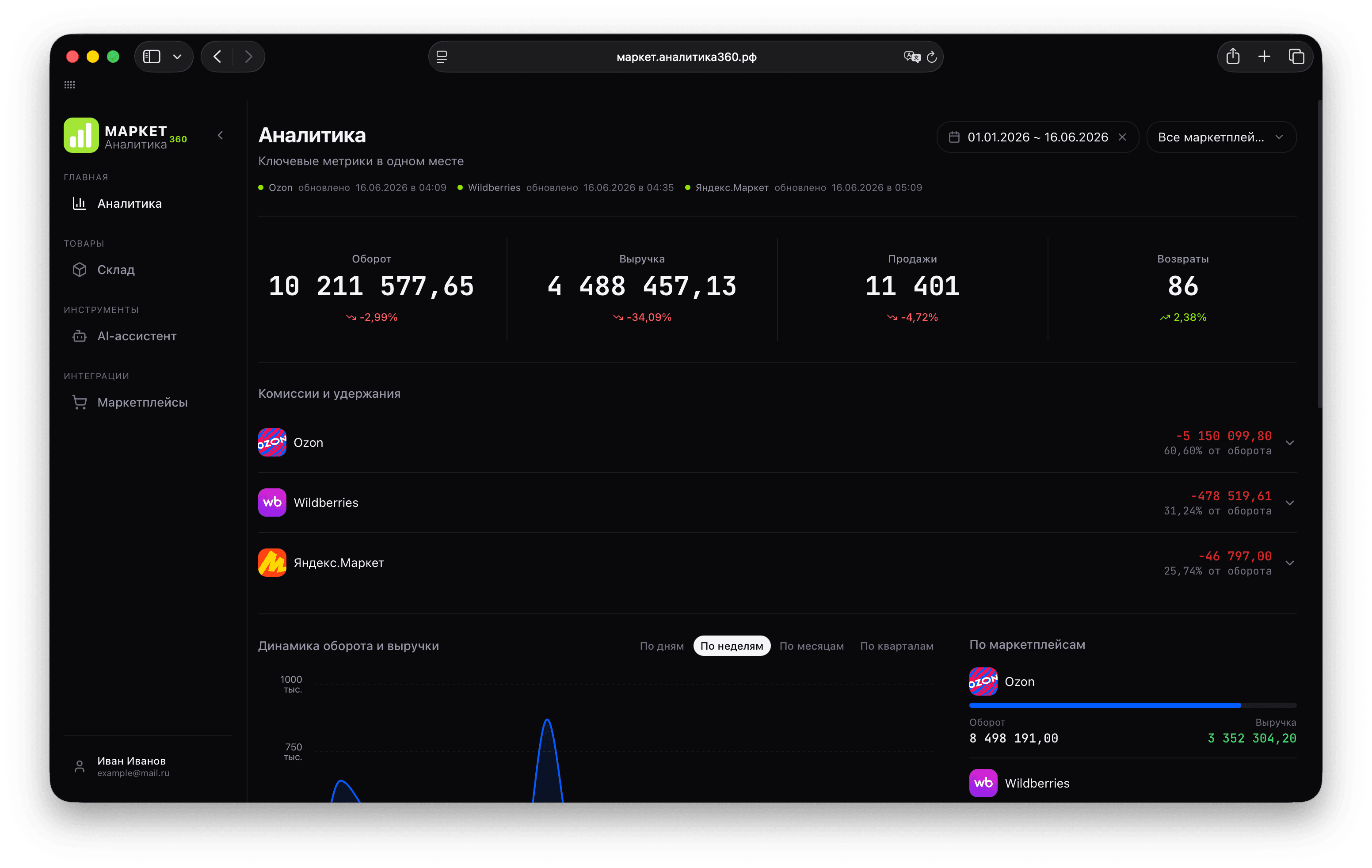
Task: Open the Все маркетплейсы dropdown
Action: coord(1221,137)
